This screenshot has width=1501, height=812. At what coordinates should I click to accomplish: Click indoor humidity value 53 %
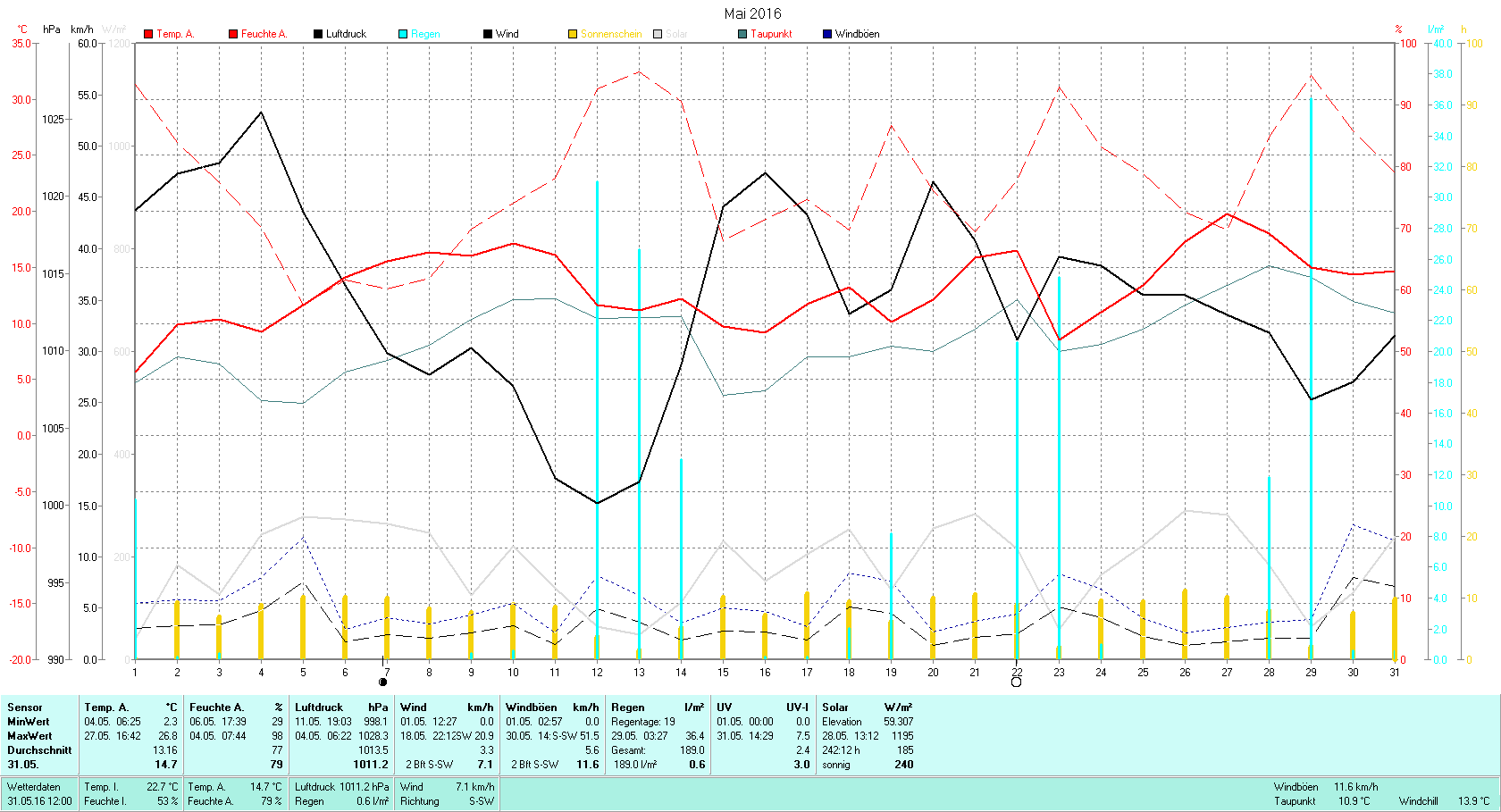(168, 801)
